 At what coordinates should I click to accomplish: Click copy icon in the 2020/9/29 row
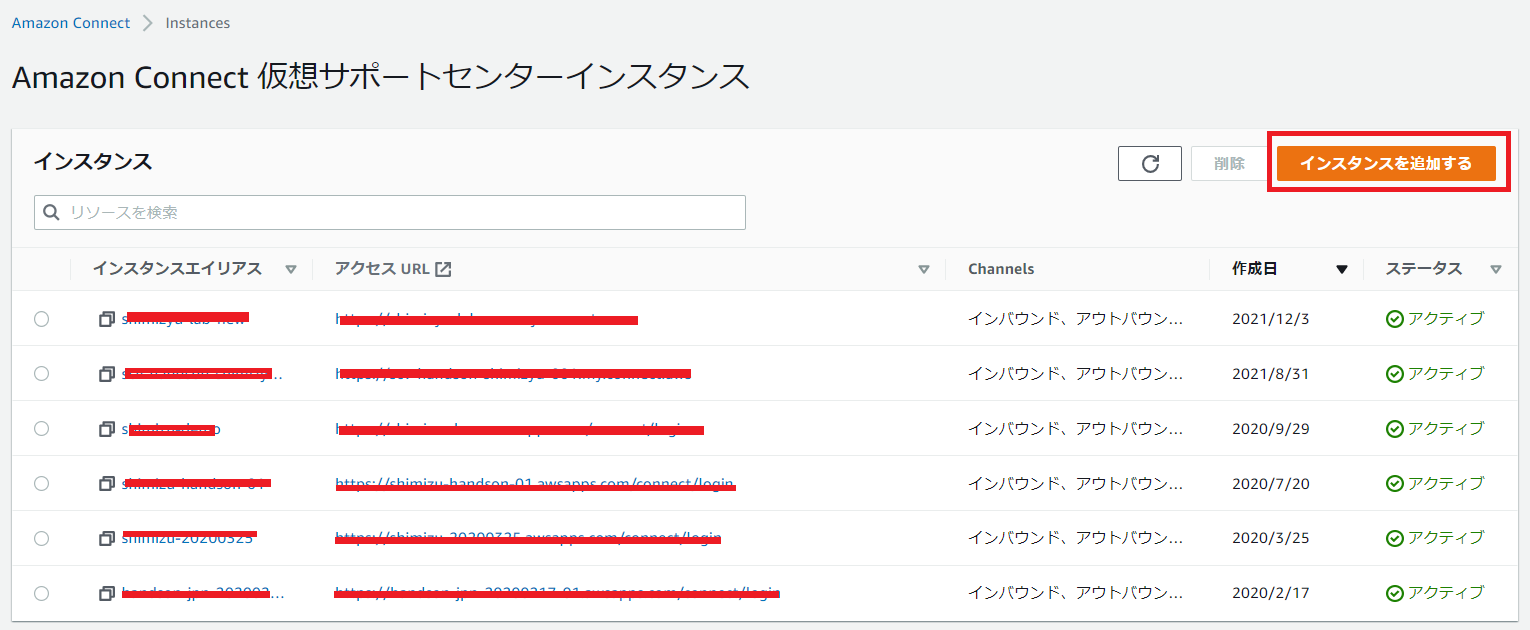click(107, 429)
